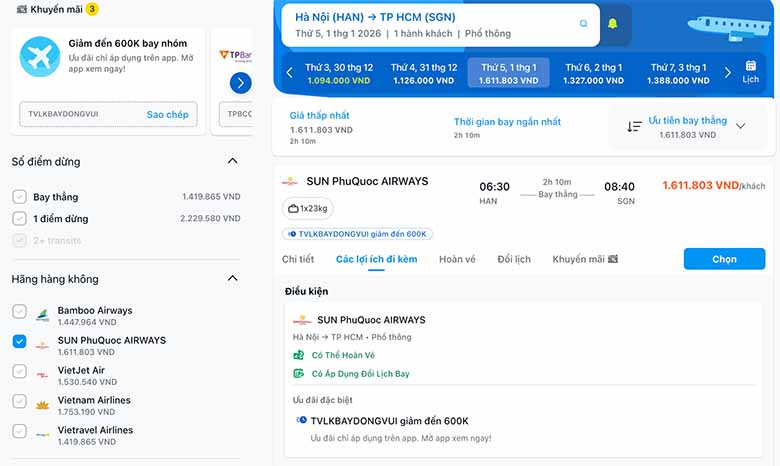Select date Thứ 3, 30 thg 12
Image resolution: width=780 pixels, height=466 pixels.
(339, 74)
